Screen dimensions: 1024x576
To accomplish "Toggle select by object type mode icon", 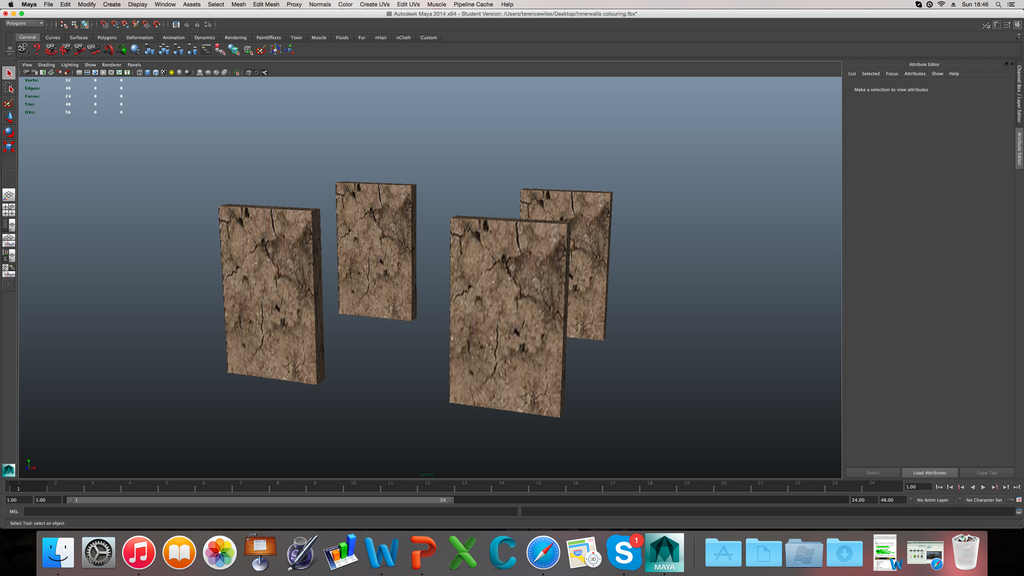I will [x=74, y=24].
